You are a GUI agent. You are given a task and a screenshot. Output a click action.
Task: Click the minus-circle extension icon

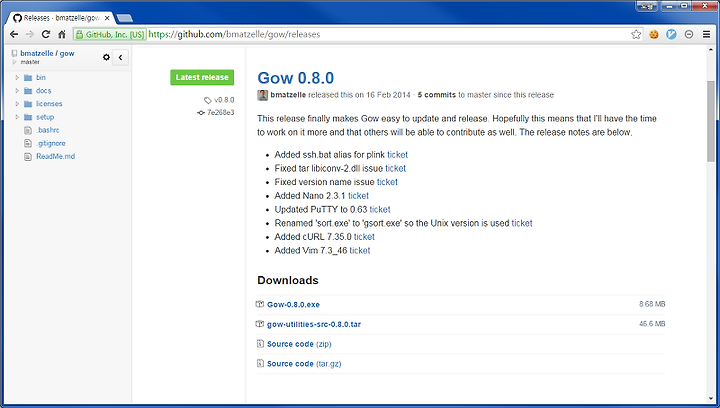pyautogui.click(x=689, y=34)
